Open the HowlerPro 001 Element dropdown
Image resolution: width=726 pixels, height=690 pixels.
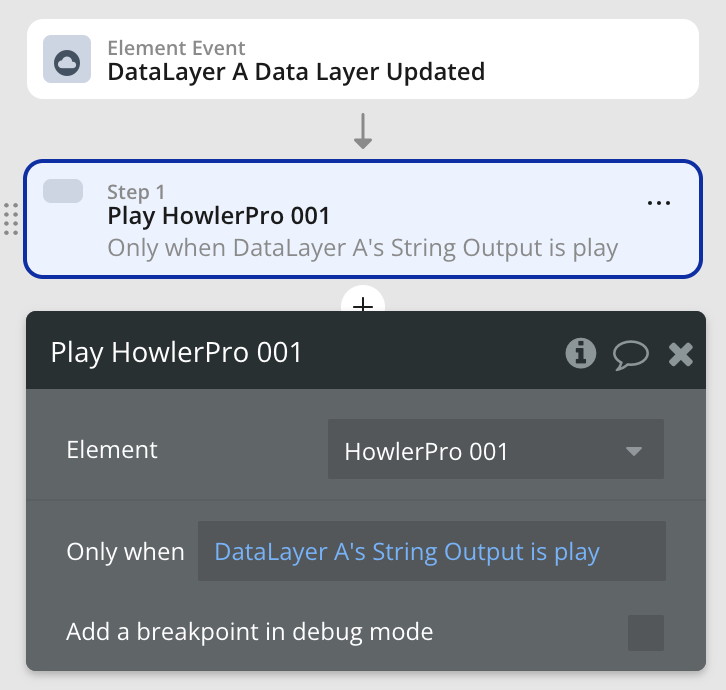496,449
